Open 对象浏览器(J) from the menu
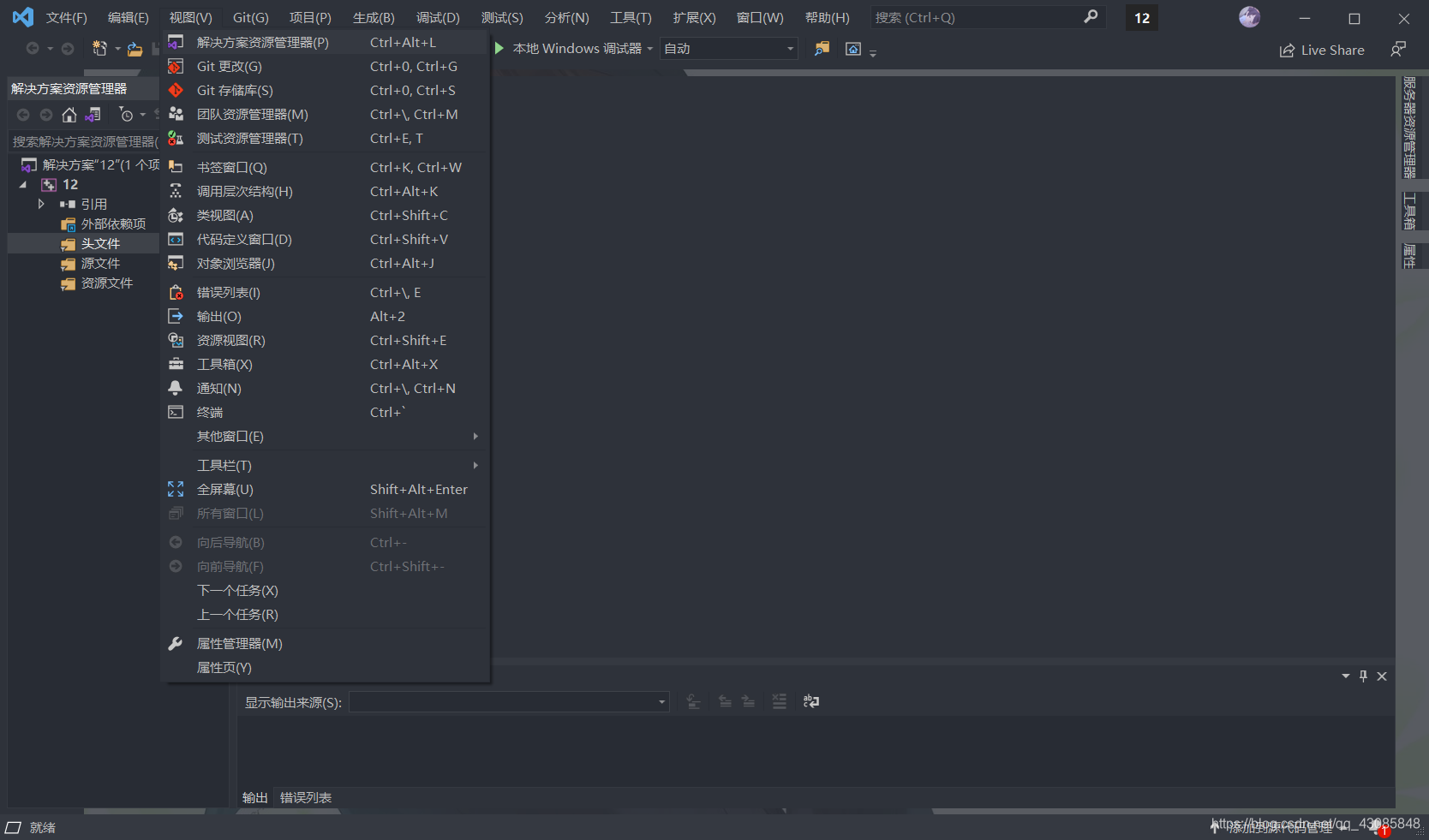 pyautogui.click(x=326, y=263)
